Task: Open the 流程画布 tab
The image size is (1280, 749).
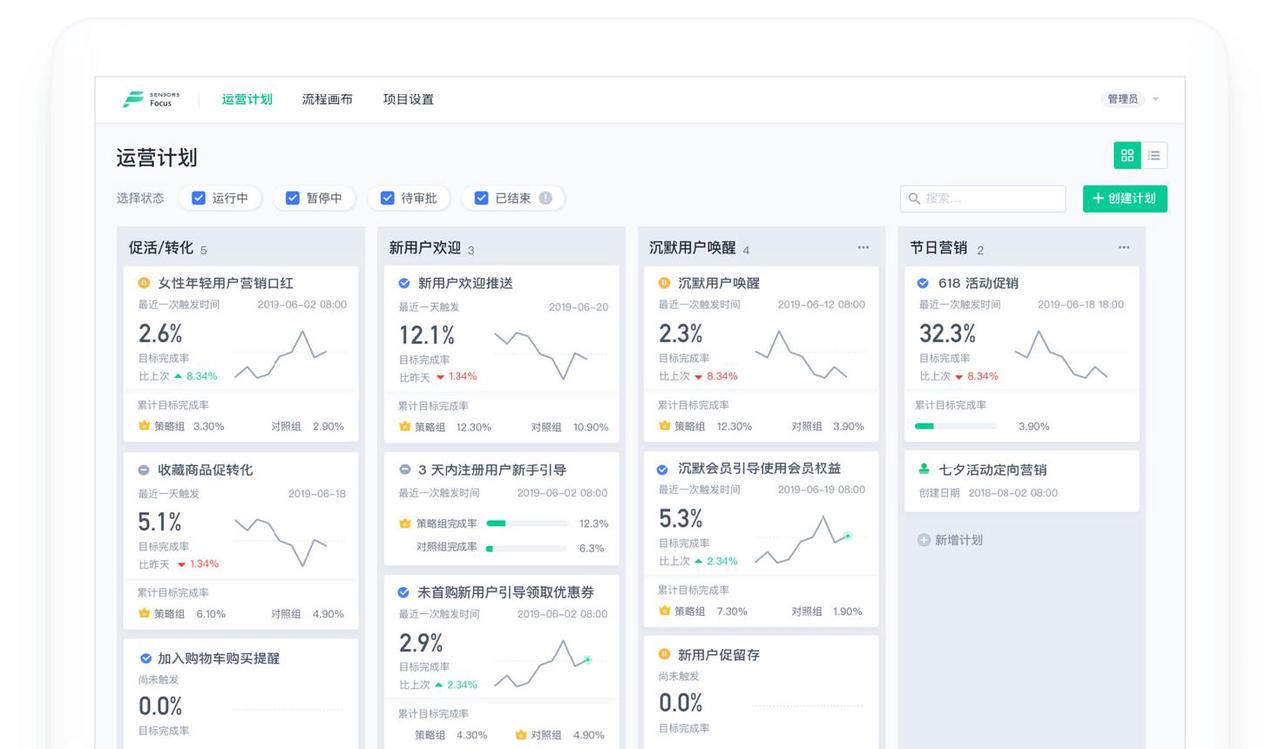Action: pos(327,99)
